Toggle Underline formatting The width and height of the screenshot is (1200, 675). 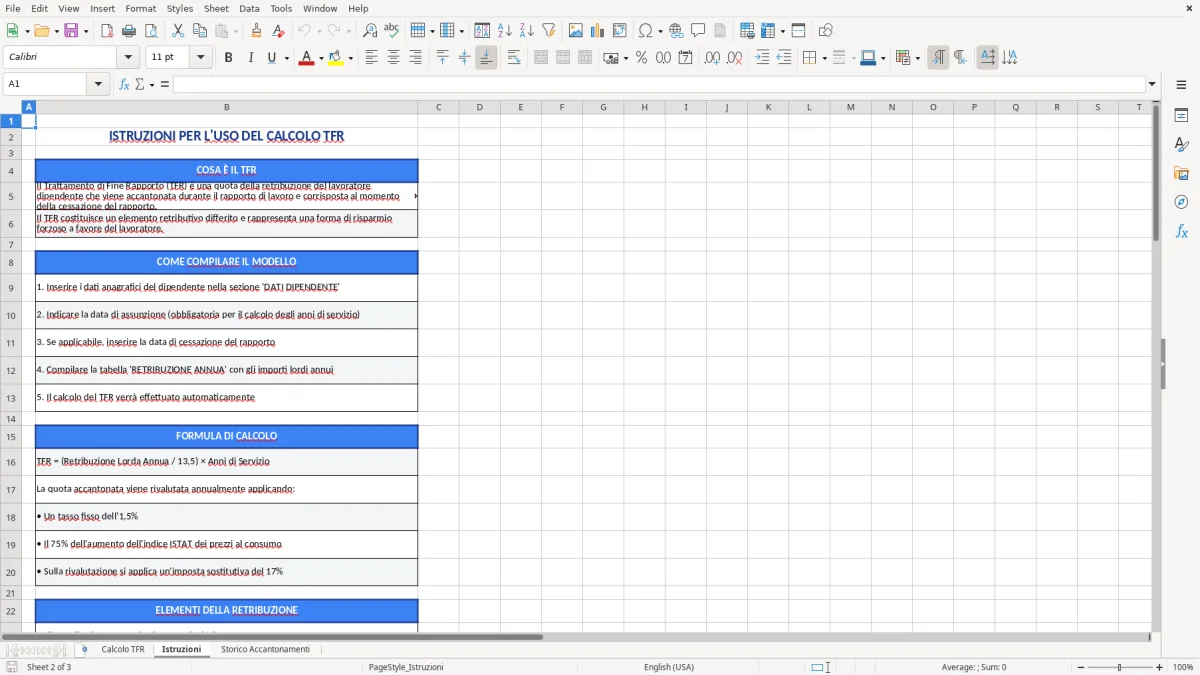271,58
